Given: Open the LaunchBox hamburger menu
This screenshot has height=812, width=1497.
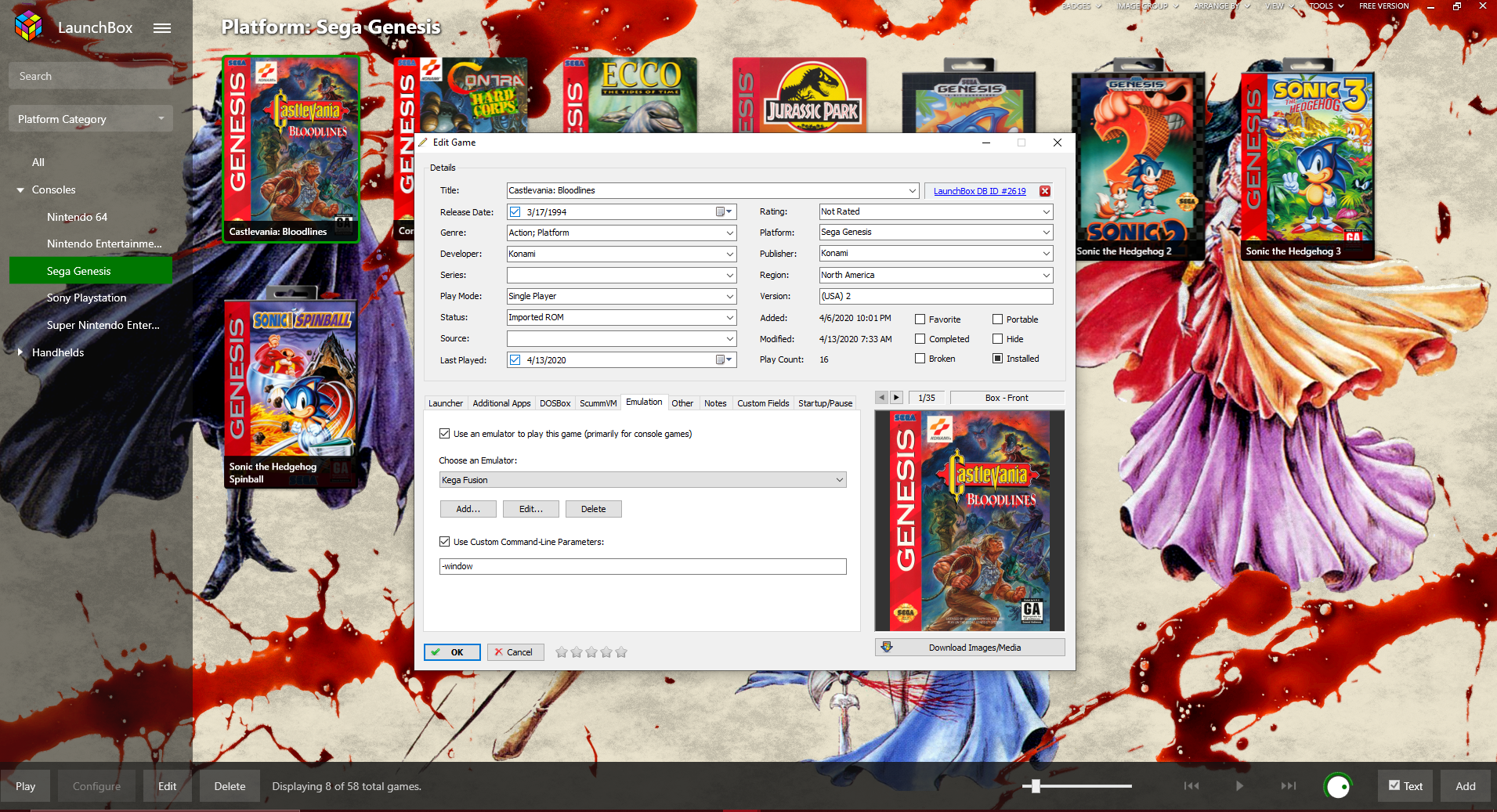Looking at the screenshot, I should tap(162, 28).
